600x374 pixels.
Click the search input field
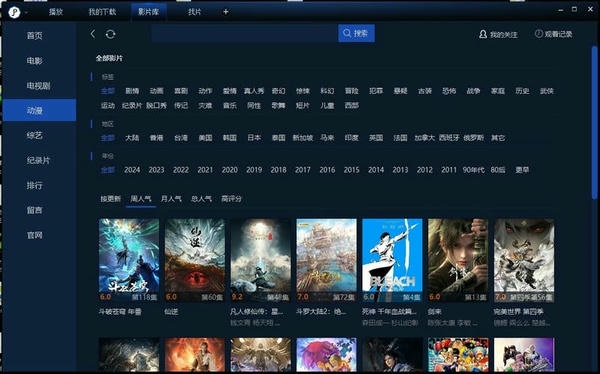(x=245, y=33)
